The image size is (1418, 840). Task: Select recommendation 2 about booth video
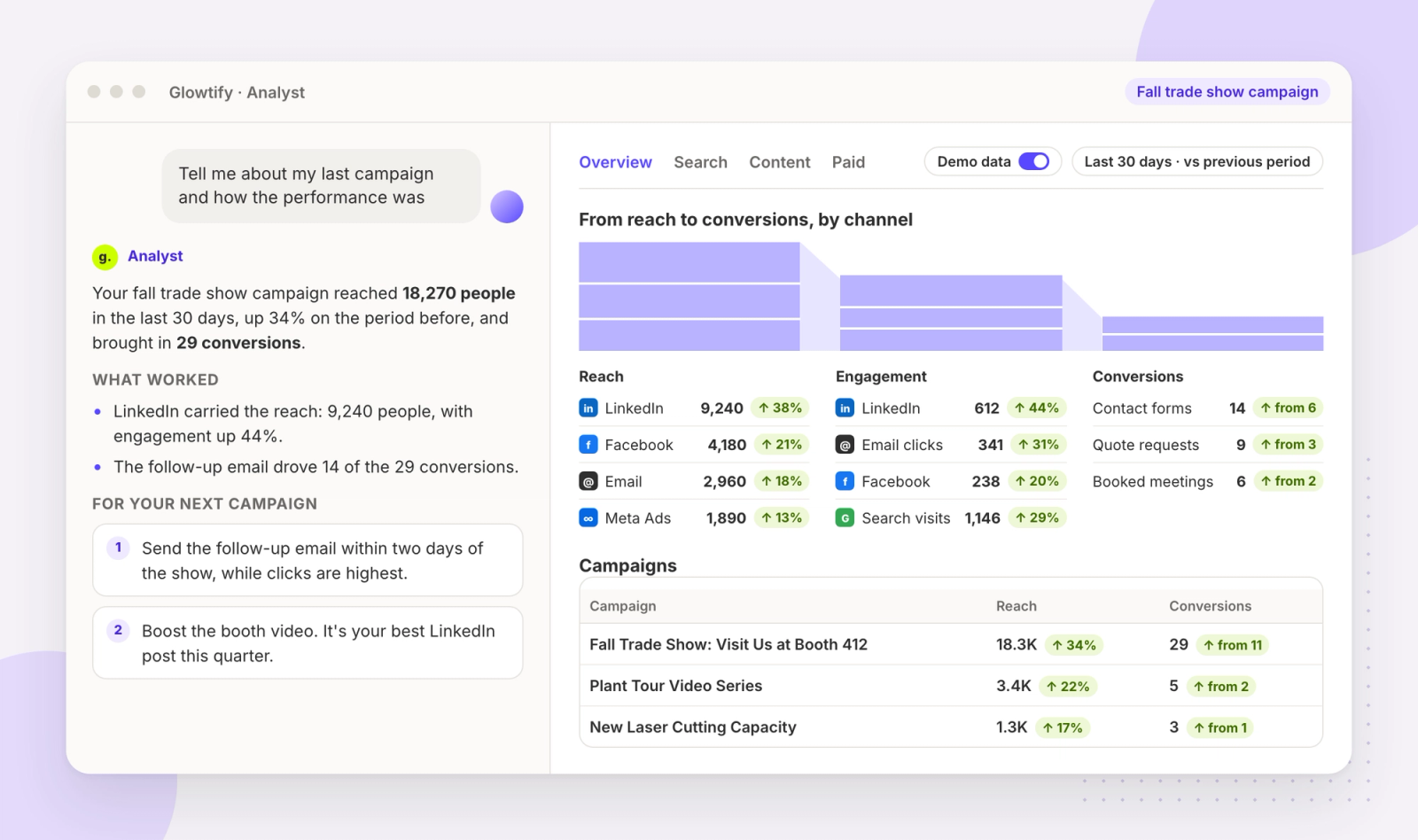tap(308, 642)
